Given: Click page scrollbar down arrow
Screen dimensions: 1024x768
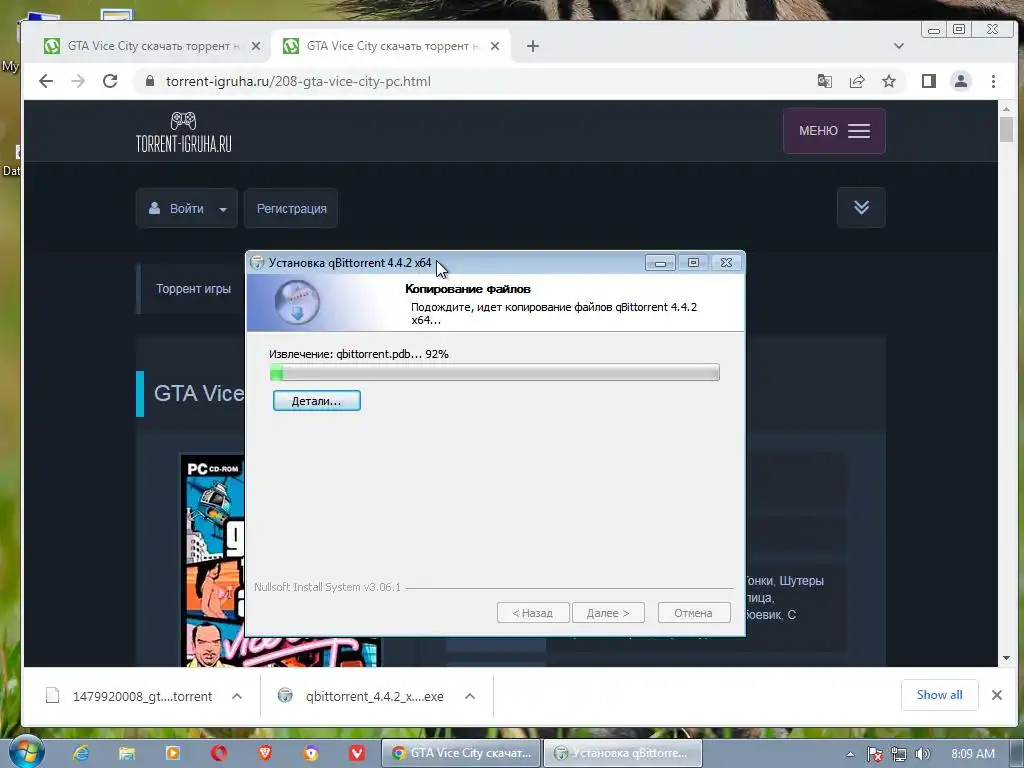Looking at the screenshot, I should point(1006,658).
